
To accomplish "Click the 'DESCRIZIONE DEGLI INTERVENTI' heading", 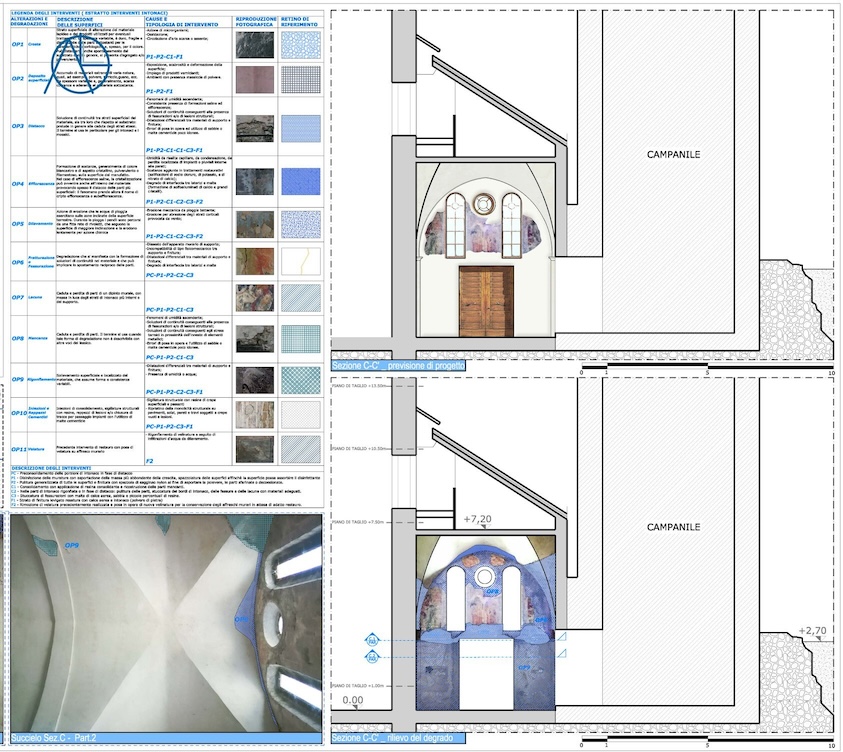I will (52, 467).
